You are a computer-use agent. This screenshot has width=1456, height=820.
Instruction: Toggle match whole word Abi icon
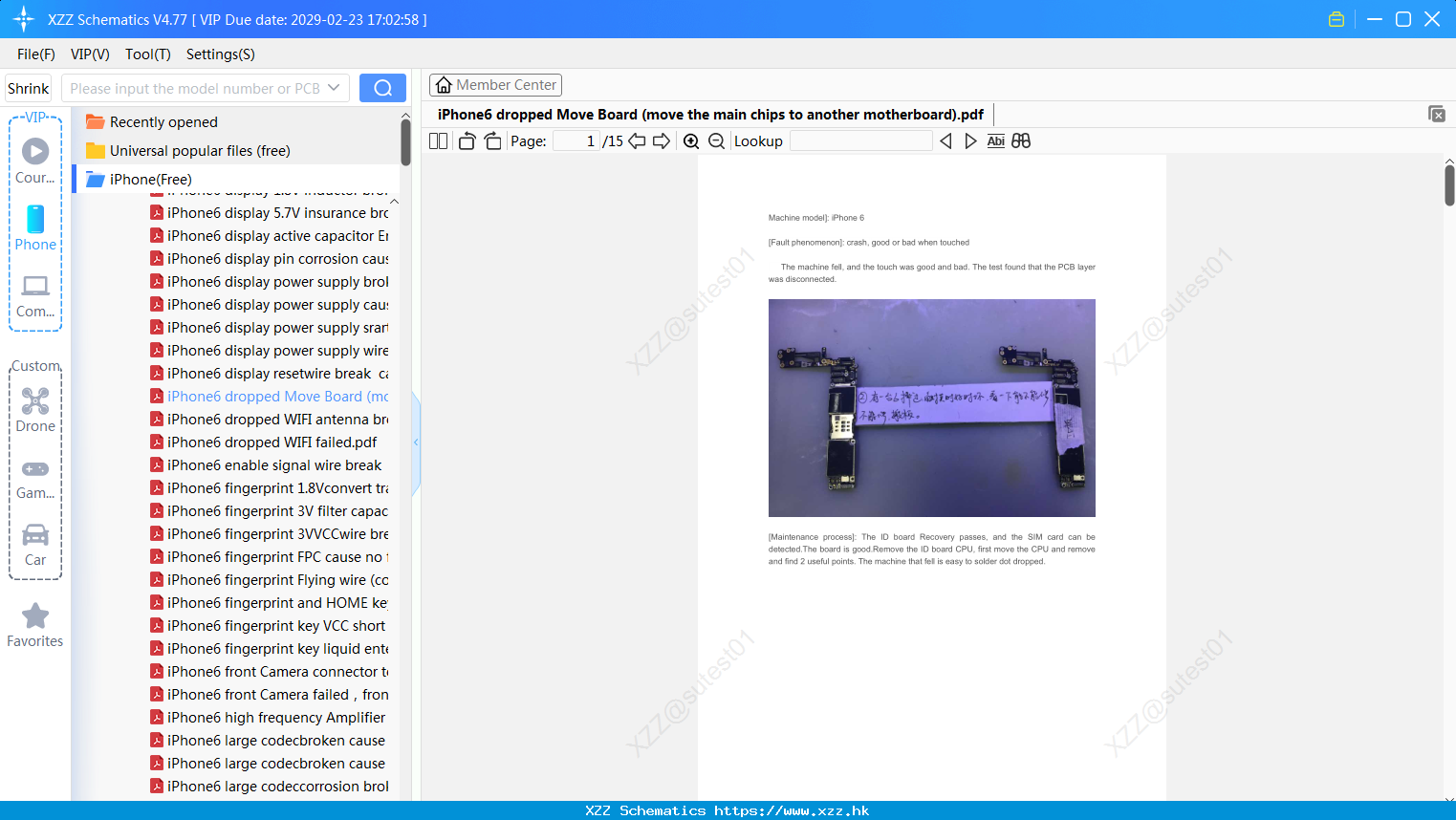click(x=995, y=140)
